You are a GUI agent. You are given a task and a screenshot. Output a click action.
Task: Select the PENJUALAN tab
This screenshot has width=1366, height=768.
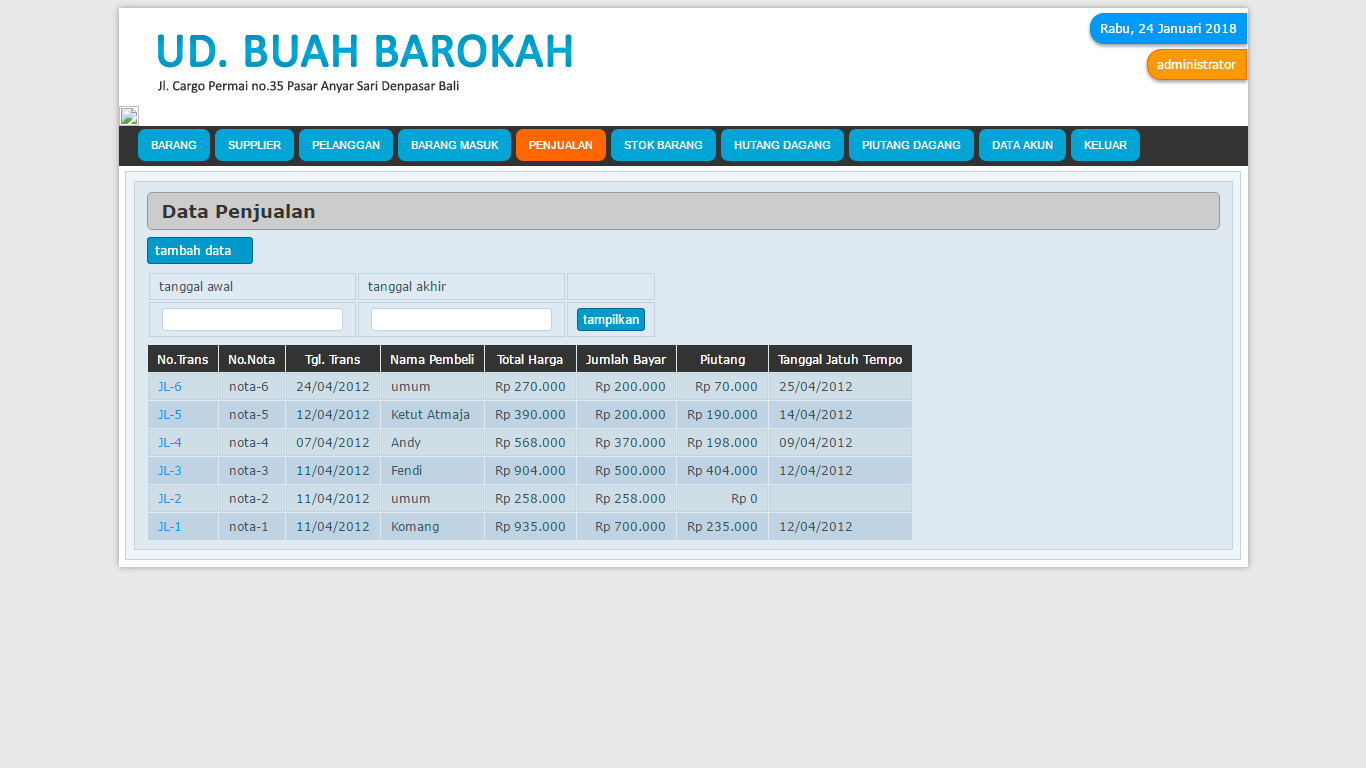561,145
